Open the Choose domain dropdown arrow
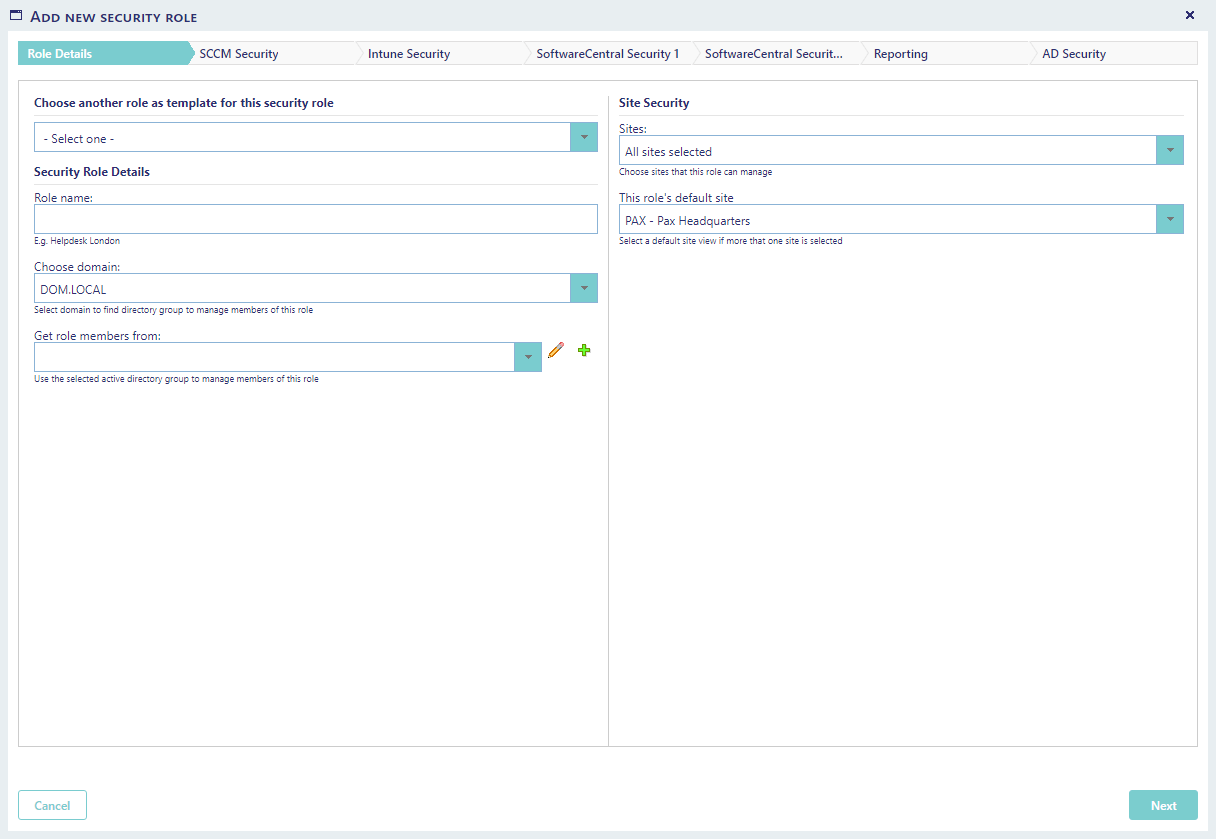The width and height of the screenshot is (1216, 839). pyautogui.click(x=583, y=289)
